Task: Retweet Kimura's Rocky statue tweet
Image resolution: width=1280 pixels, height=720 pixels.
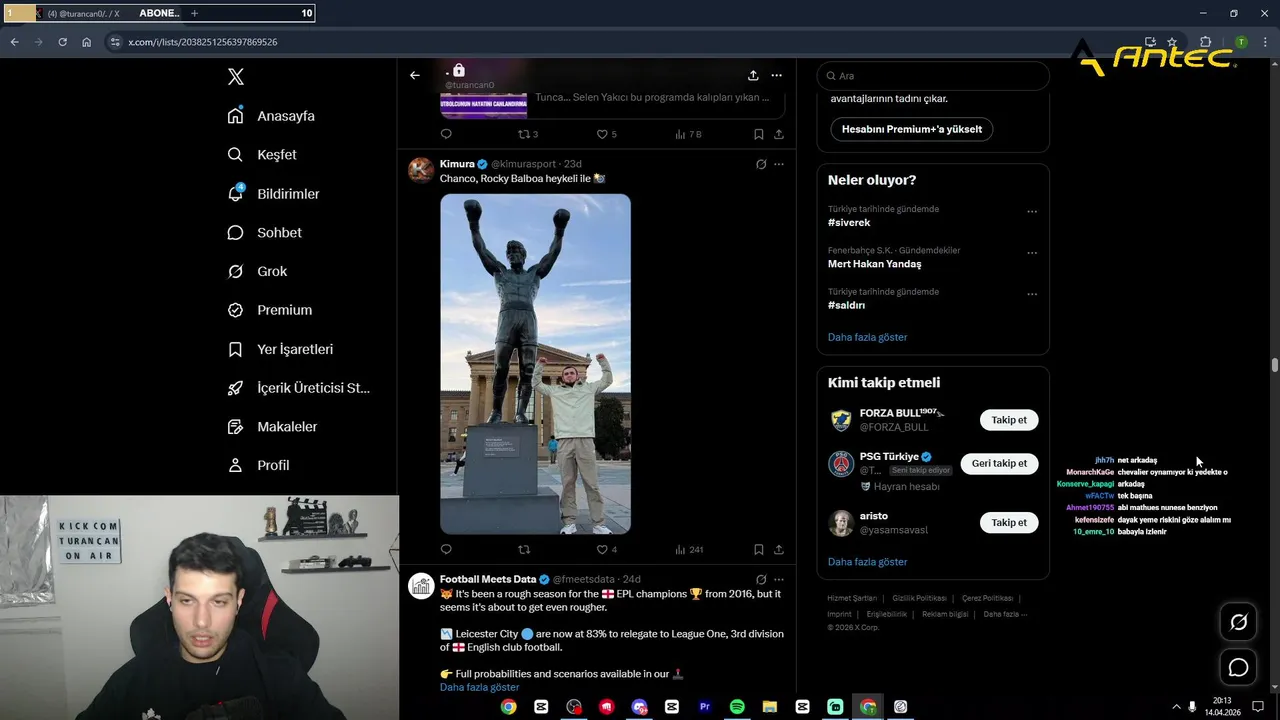Action: (x=524, y=549)
